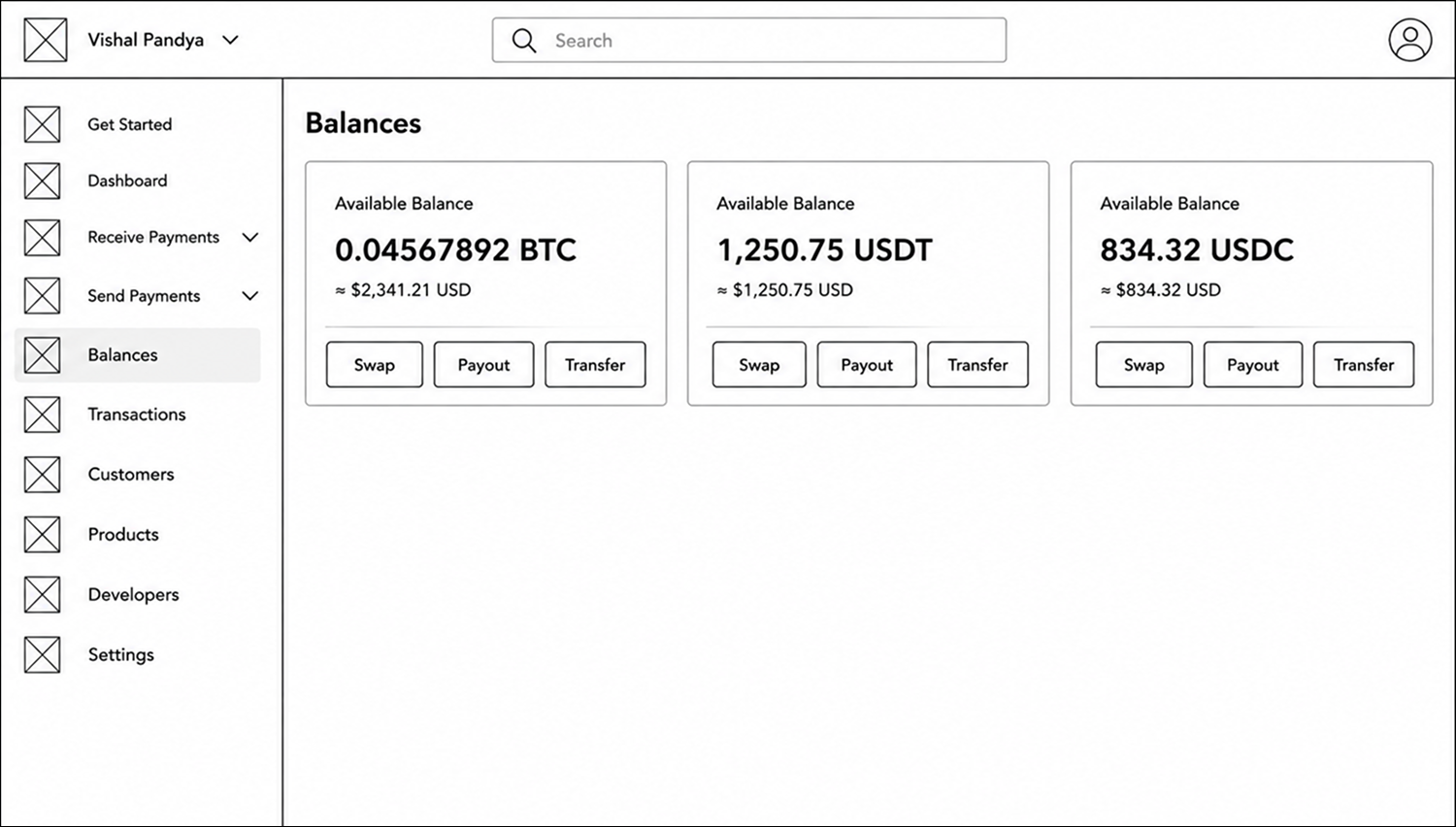The image size is (1456, 827).
Task: Click the Get Started sidebar icon
Action: click(42, 124)
